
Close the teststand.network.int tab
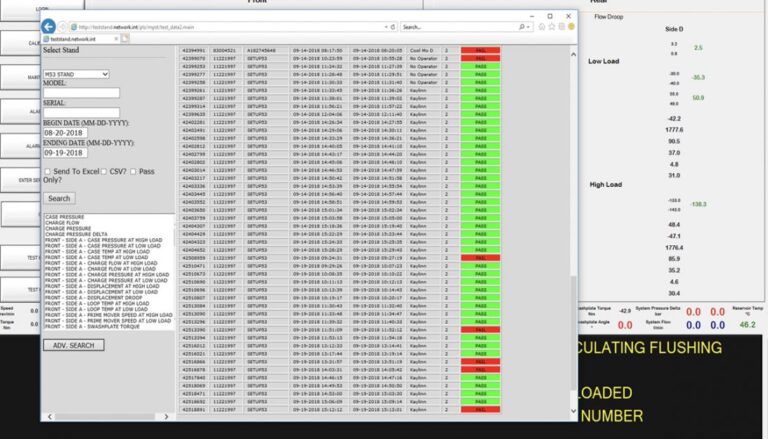(x=116, y=39)
